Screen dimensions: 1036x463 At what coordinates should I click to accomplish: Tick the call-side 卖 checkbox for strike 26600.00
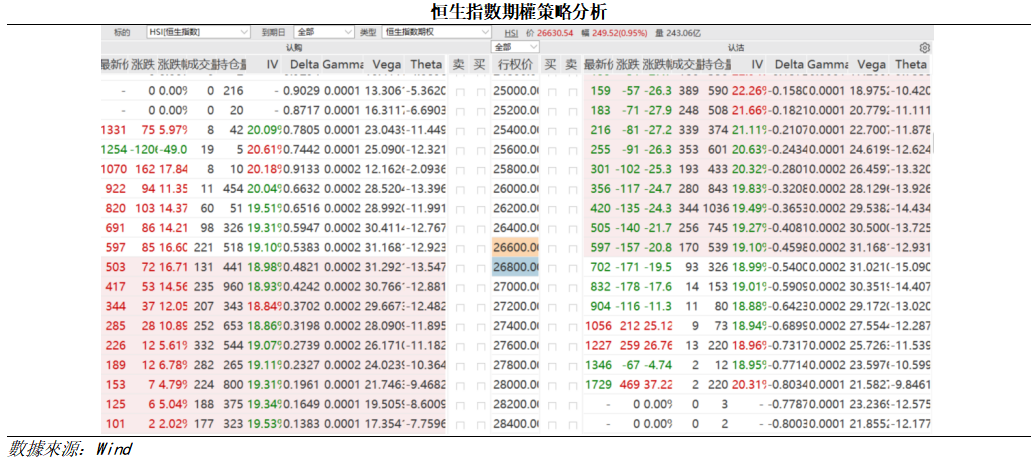pos(459,247)
